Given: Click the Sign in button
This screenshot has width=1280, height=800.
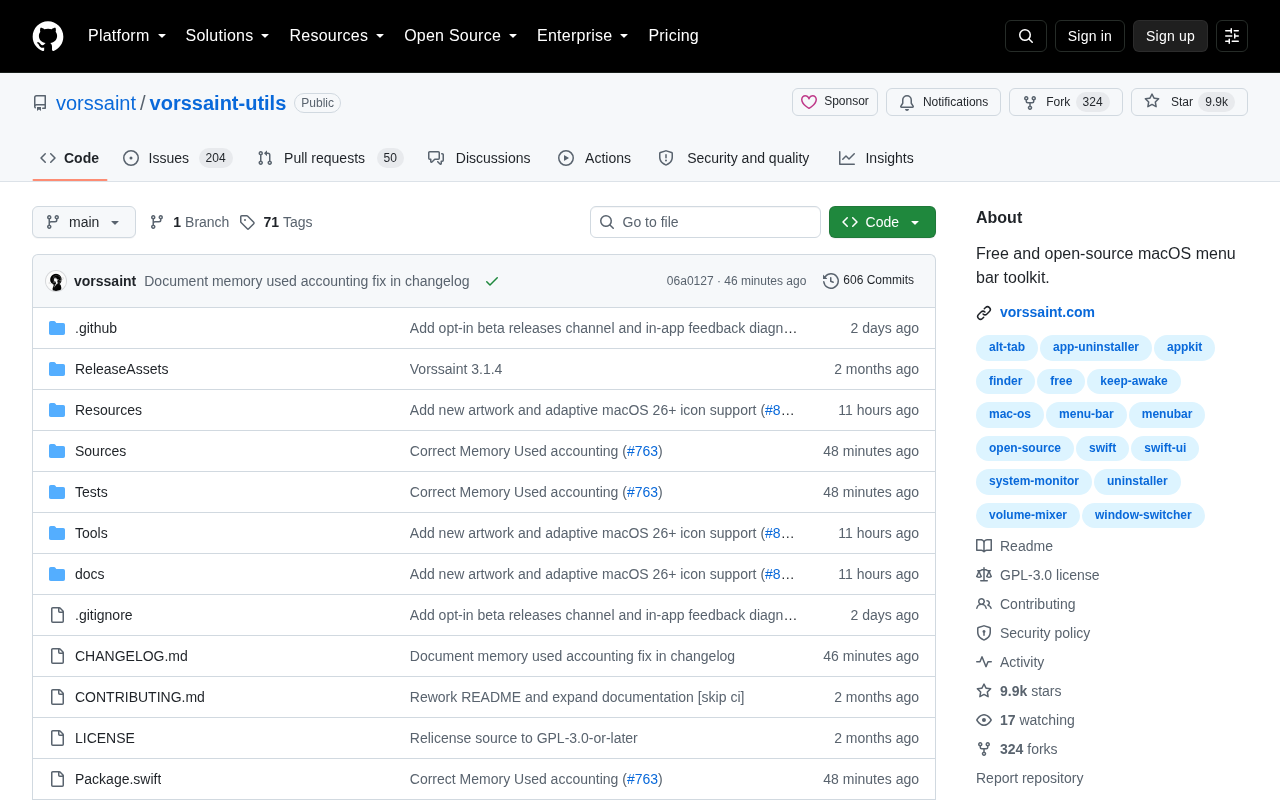Looking at the screenshot, I should point(1090,36).
